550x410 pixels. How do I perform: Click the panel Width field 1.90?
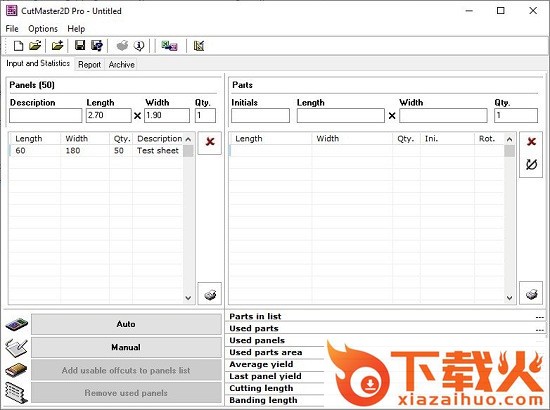point(167,115)
